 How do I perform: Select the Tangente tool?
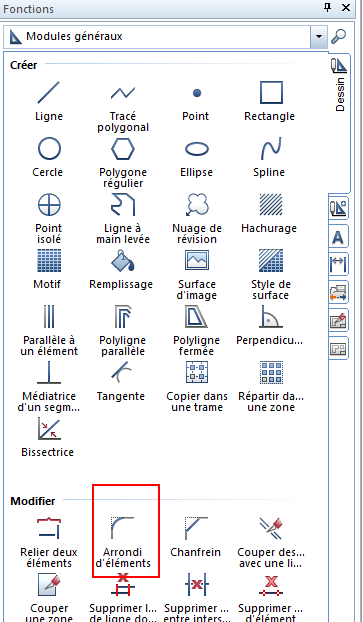121,380
